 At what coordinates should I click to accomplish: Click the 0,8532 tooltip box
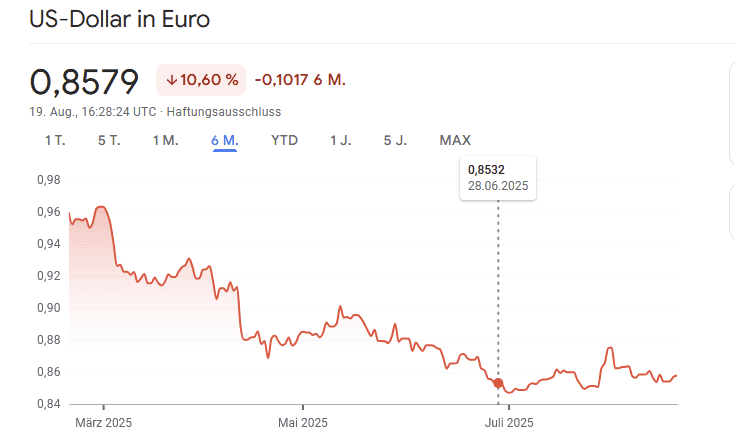[x=497, y=178]
